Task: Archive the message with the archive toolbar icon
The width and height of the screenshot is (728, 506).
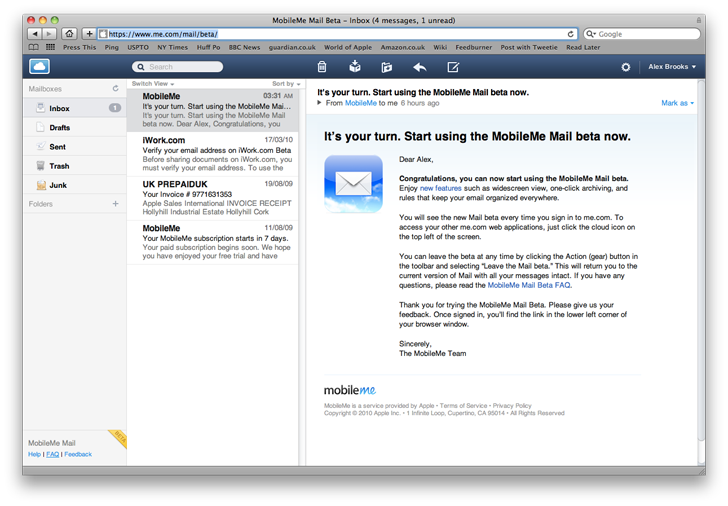Action: coord(355,66)
